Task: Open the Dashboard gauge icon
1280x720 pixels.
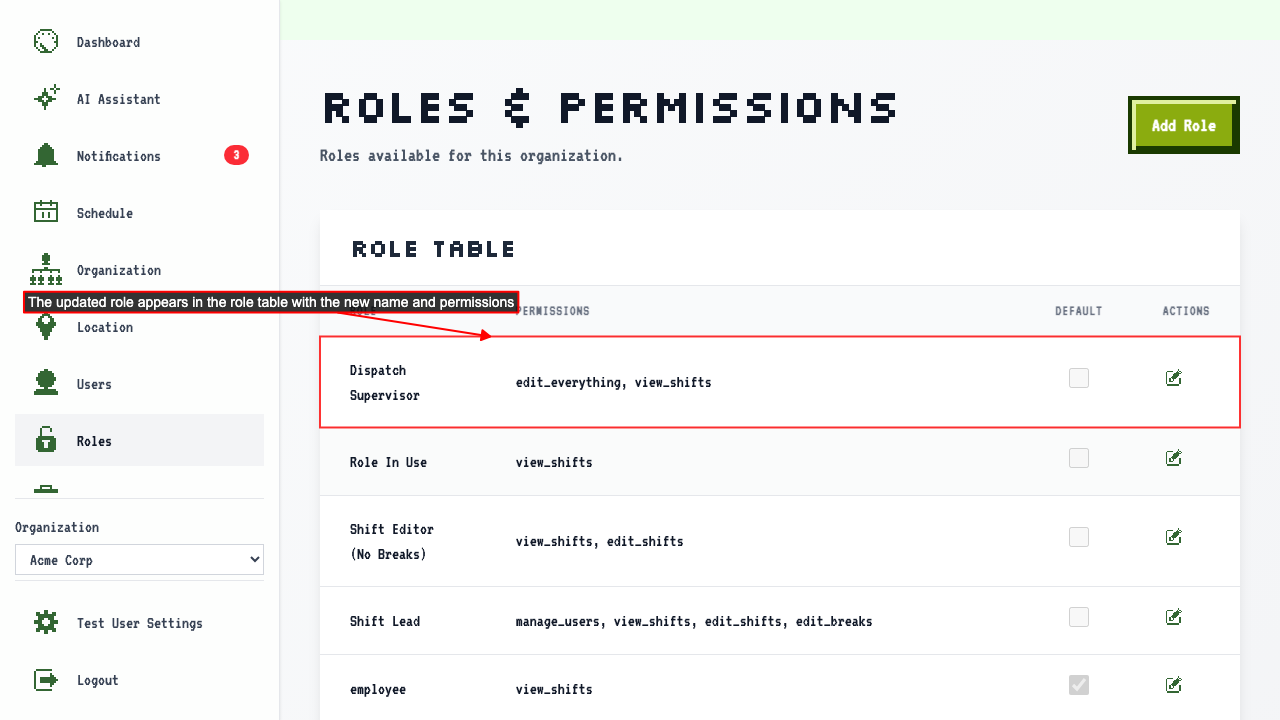Action: 46,42
